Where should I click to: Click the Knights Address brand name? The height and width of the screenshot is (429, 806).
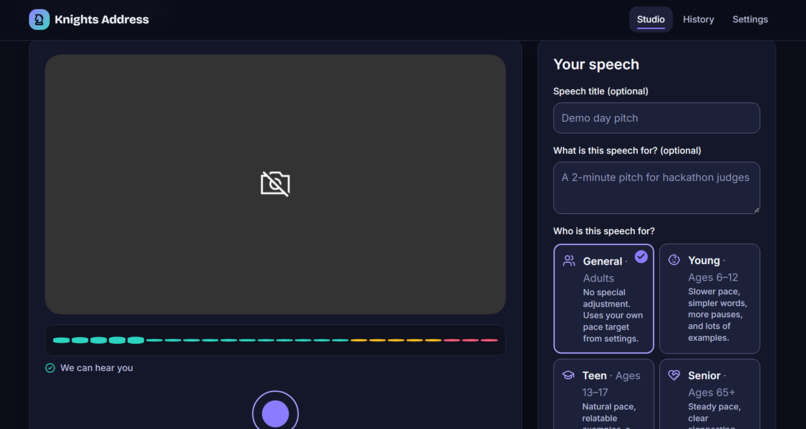[x=102, y=20]
